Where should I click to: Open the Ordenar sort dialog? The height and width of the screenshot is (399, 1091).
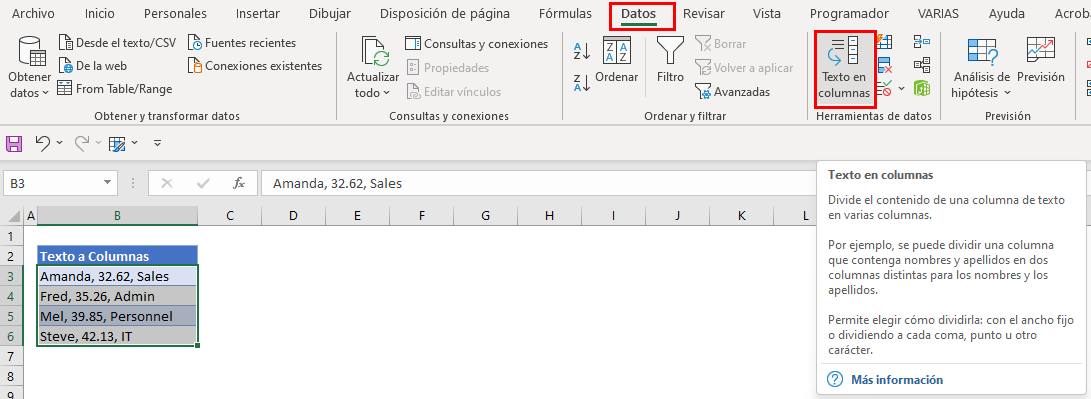(616, 61)
